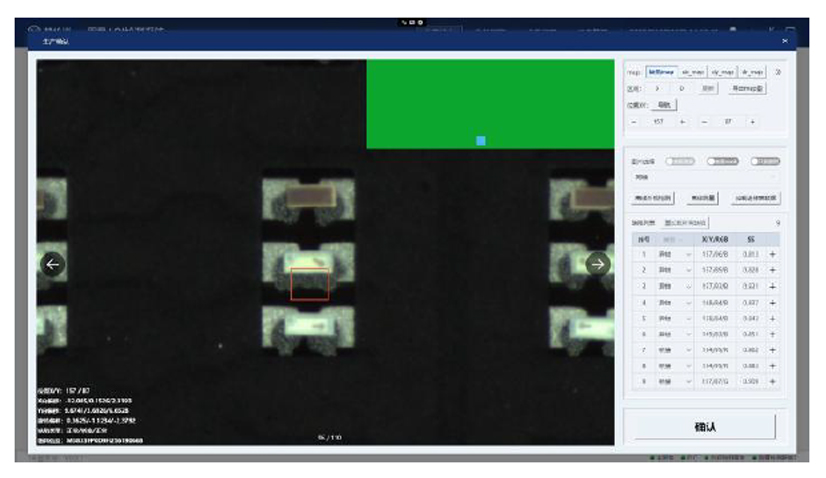Open type dropdown in defect row 8
Image resolution: width=826 pixels, height=478 pixels.
coord(674,366)
